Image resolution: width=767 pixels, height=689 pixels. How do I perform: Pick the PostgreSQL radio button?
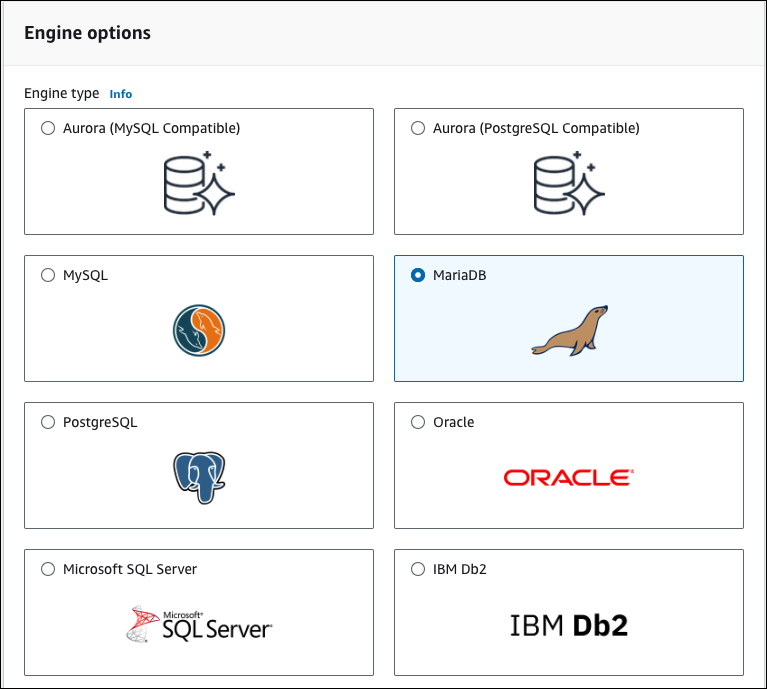point(48,422)
